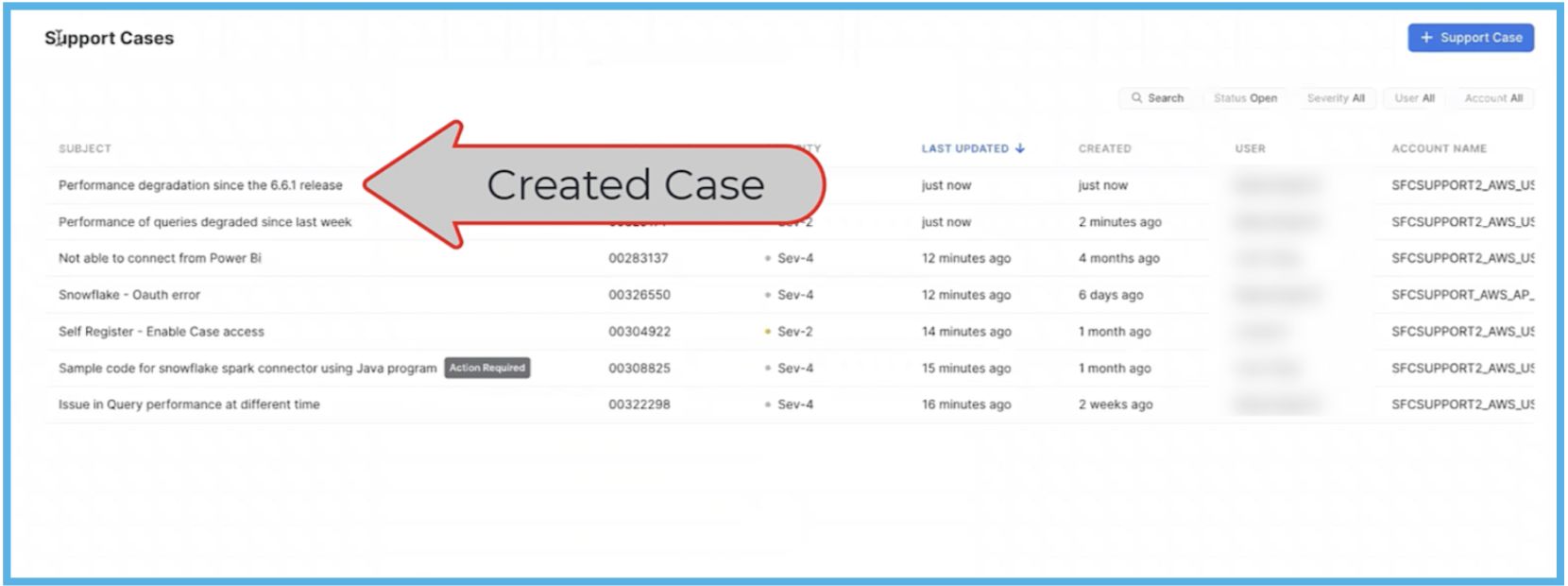The width and height of the screenshot is (1568, 586).
Task: Sort by the User column header
Action: [1251, 148]
